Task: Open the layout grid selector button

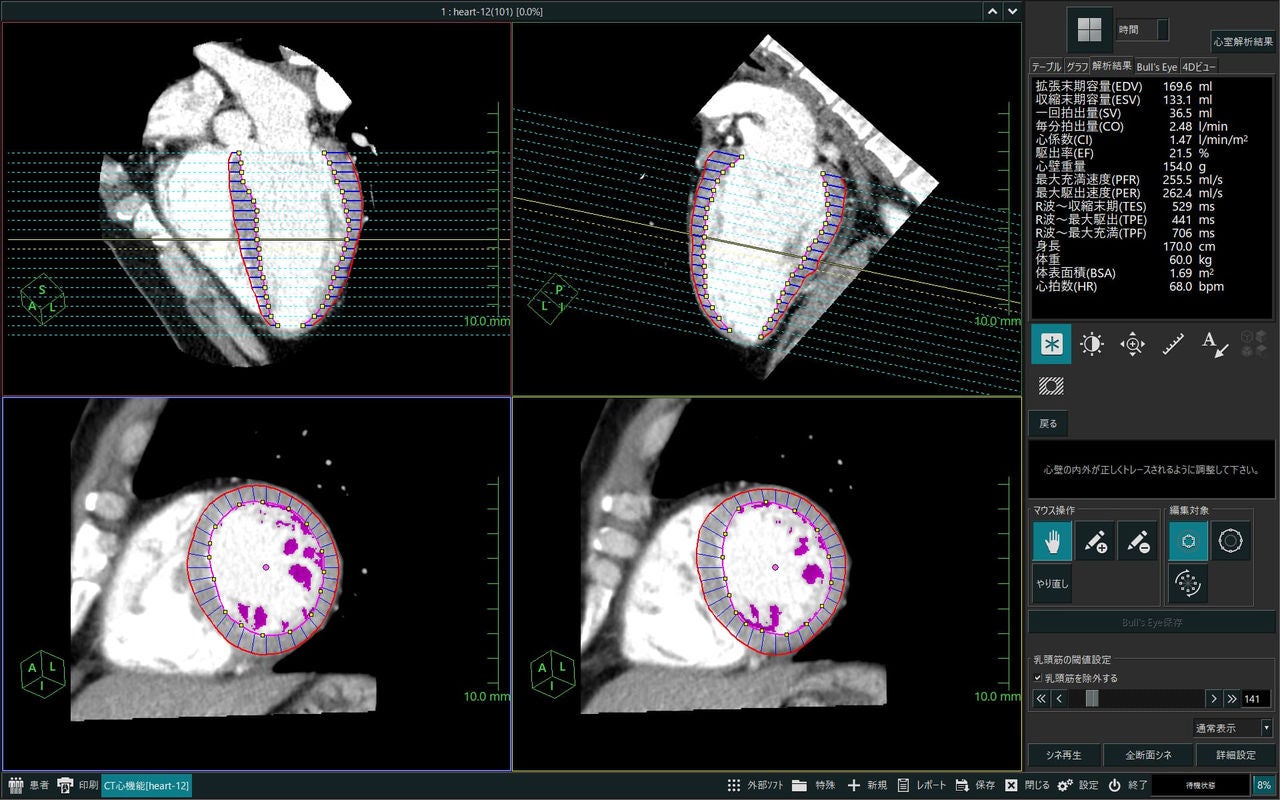Action: pyautogui.click(x=1090, y=30)
